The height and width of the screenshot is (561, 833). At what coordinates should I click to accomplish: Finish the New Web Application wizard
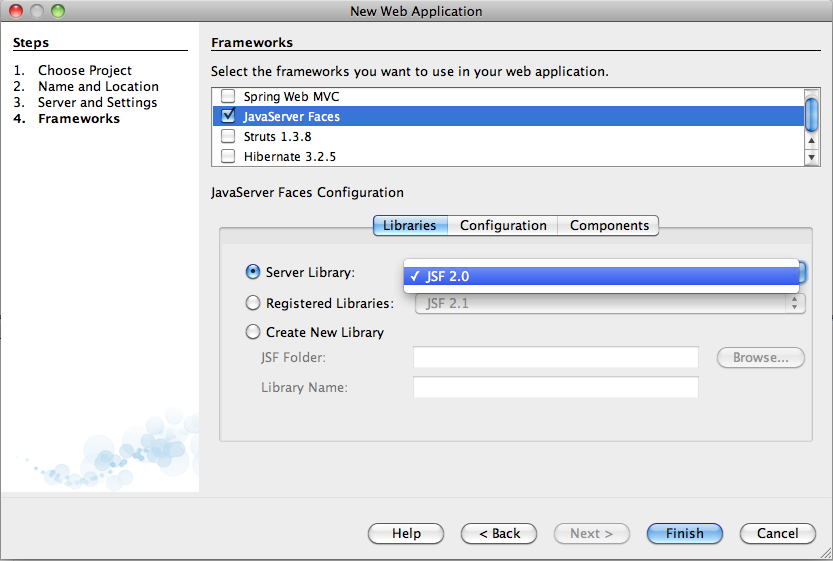pos(685,533)
